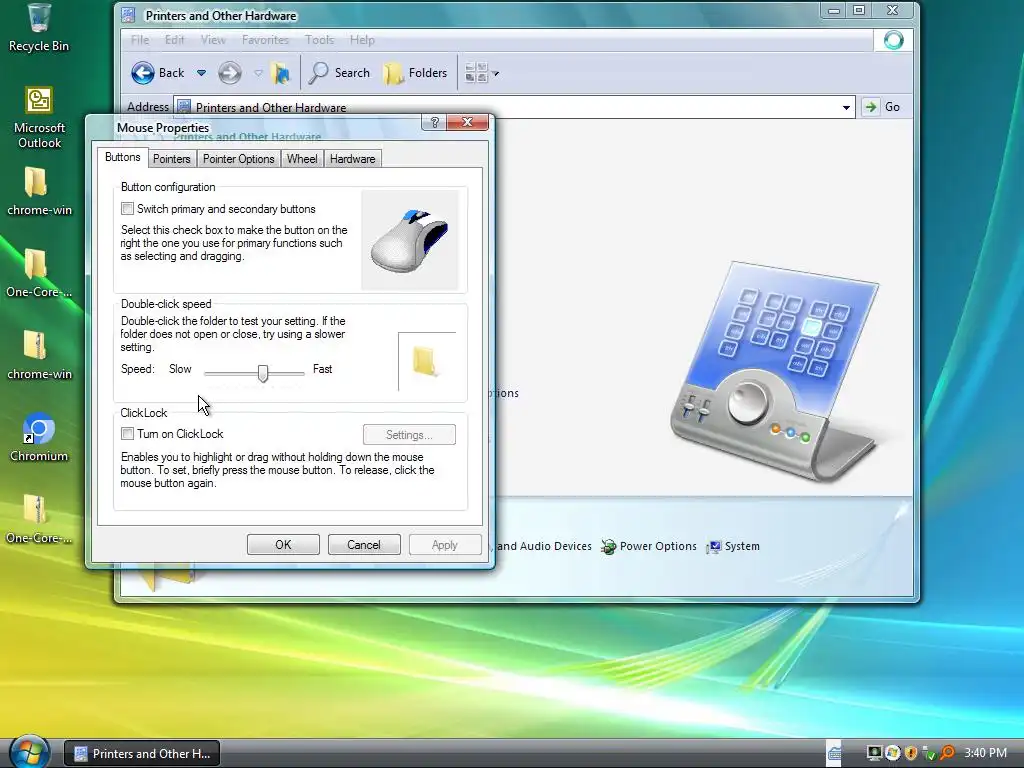Click the security shield tray icon
Image resolution: width=1024 pixels, height=768 pixels.
910,753
